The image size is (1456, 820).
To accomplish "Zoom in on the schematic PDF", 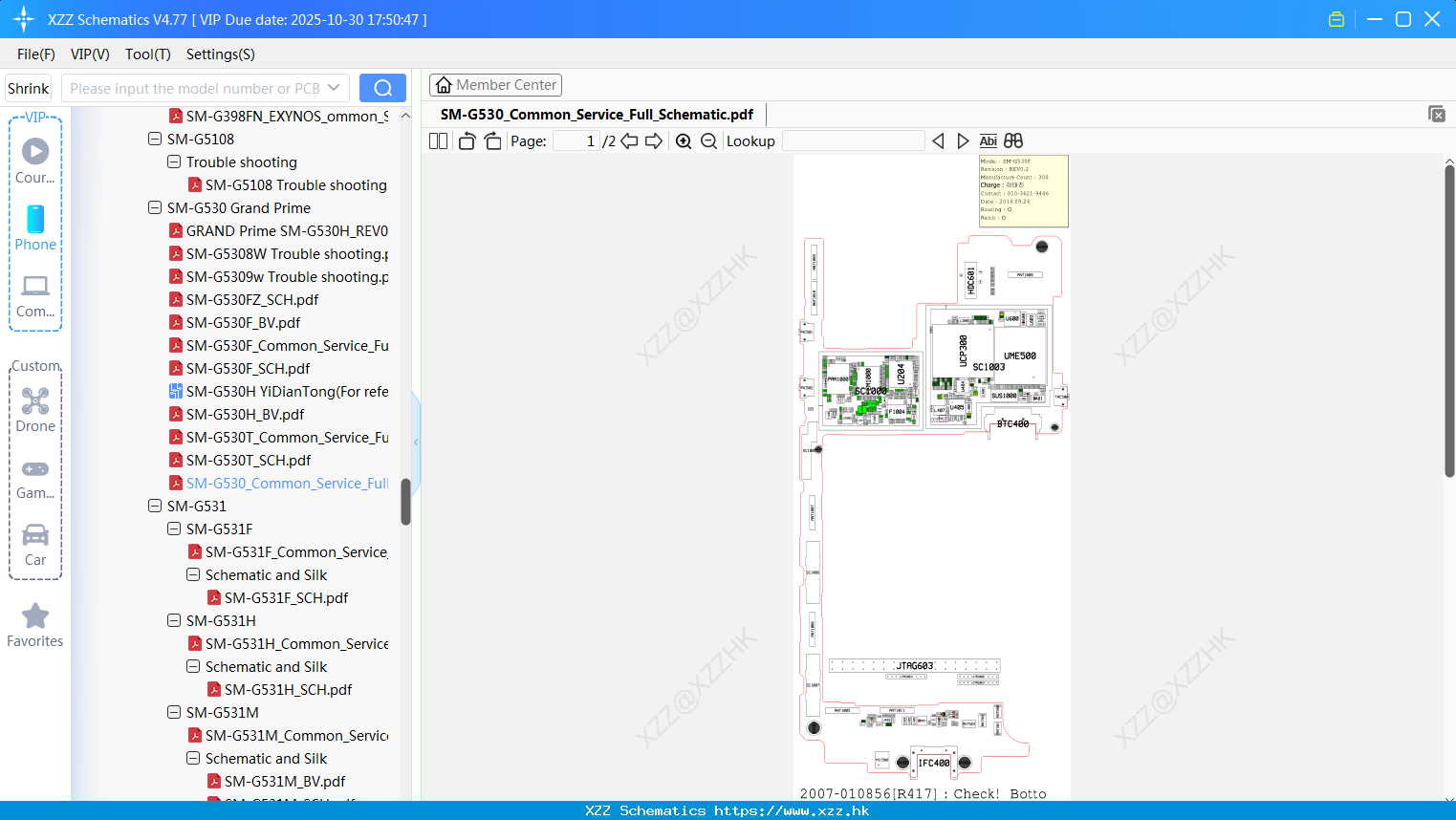I will [684, 140].
